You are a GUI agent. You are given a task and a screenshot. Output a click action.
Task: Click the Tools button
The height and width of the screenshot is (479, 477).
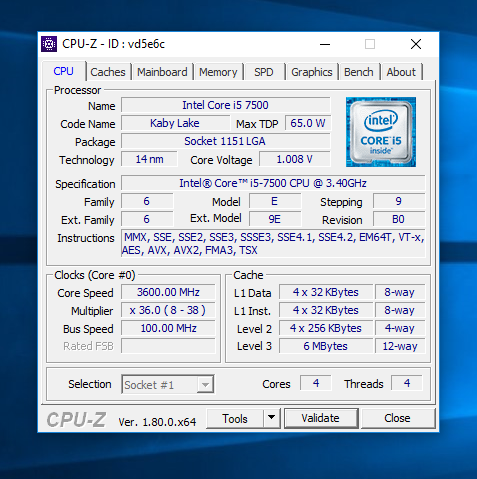coord(235,418)
